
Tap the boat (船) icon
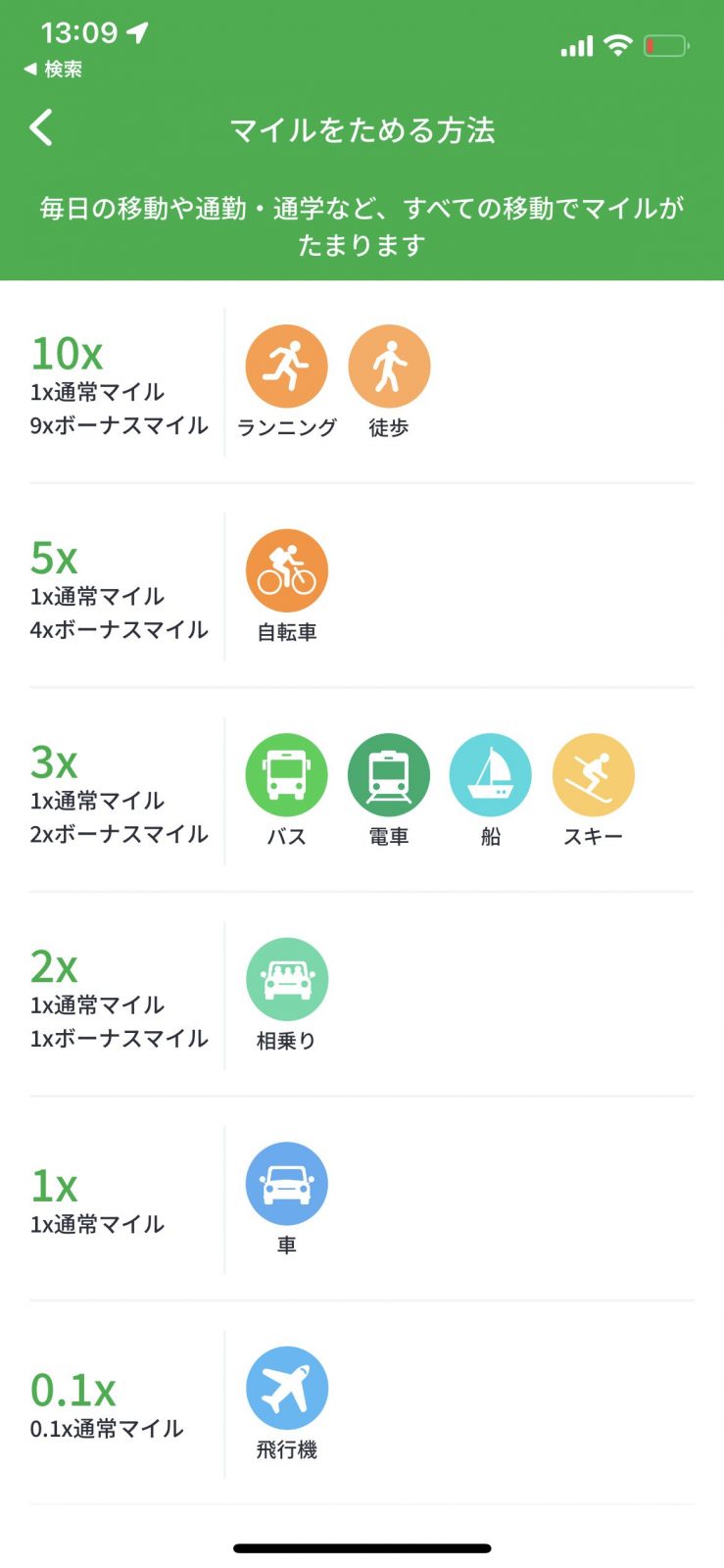pyautogui.click(x=491, y=775)
